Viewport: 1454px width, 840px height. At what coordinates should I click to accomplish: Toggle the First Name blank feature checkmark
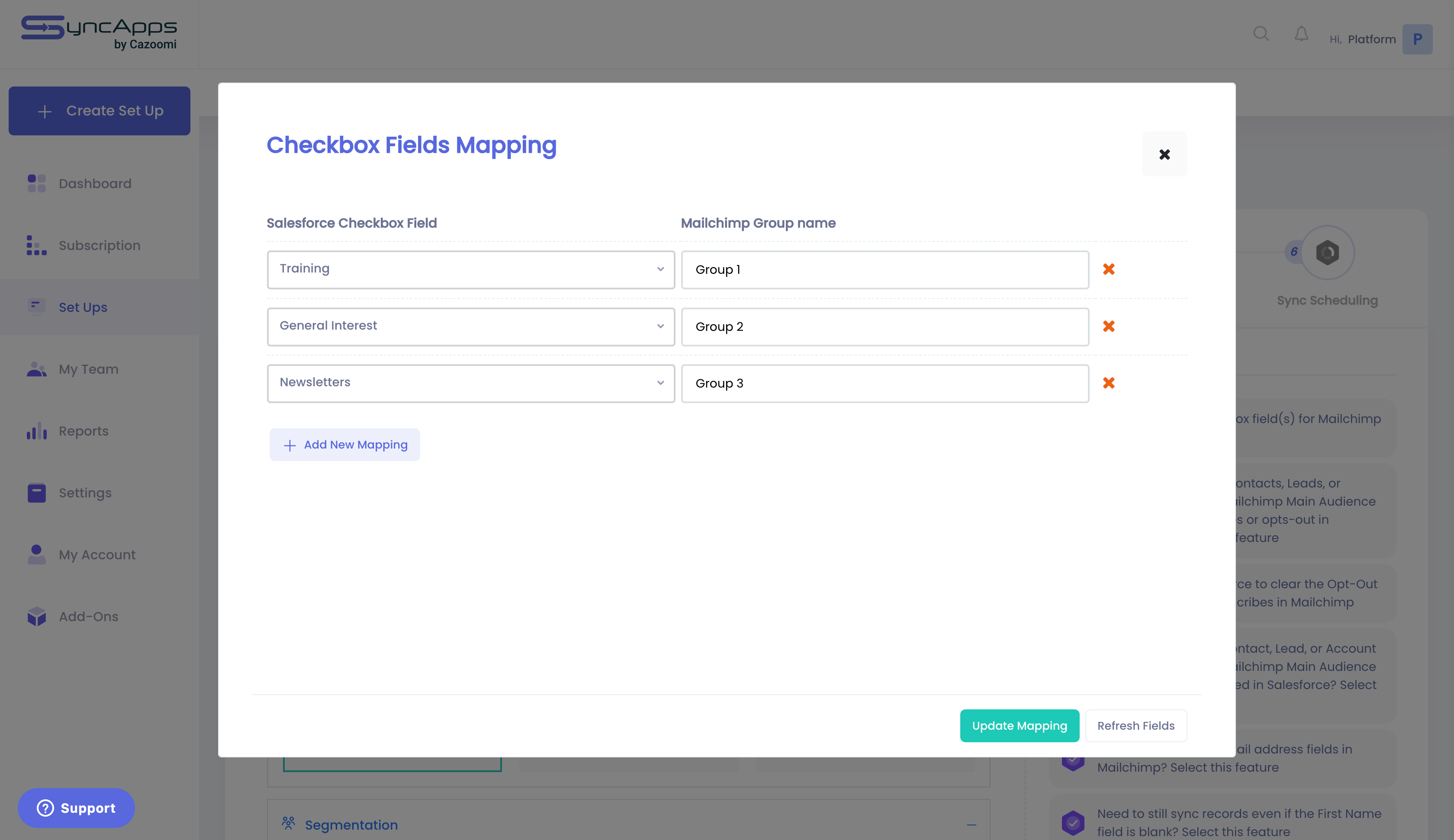pyautogui.click(x=1073, y=823)
